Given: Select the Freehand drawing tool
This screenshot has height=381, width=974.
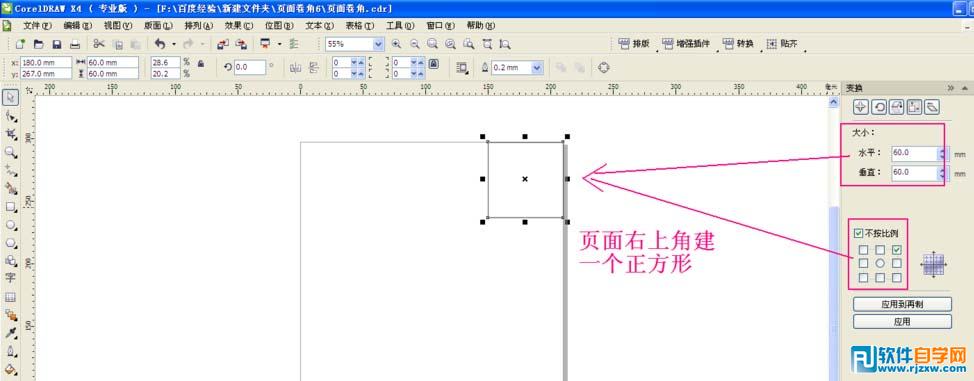Looking at the screenshot, I should coord(11,170).
